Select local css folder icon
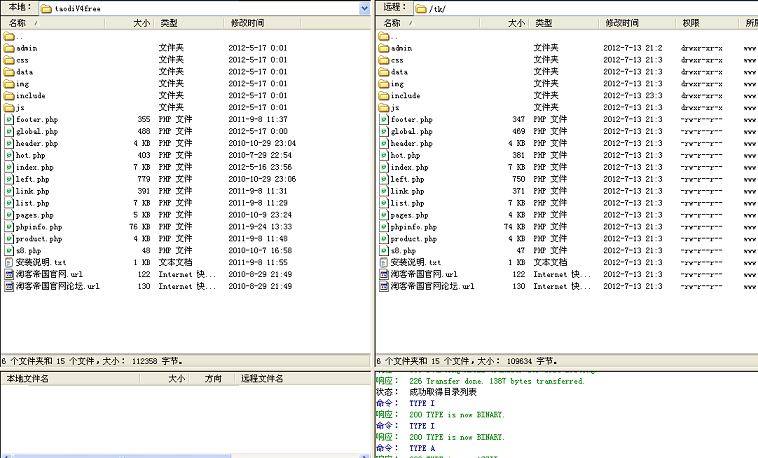 (9, 60)
